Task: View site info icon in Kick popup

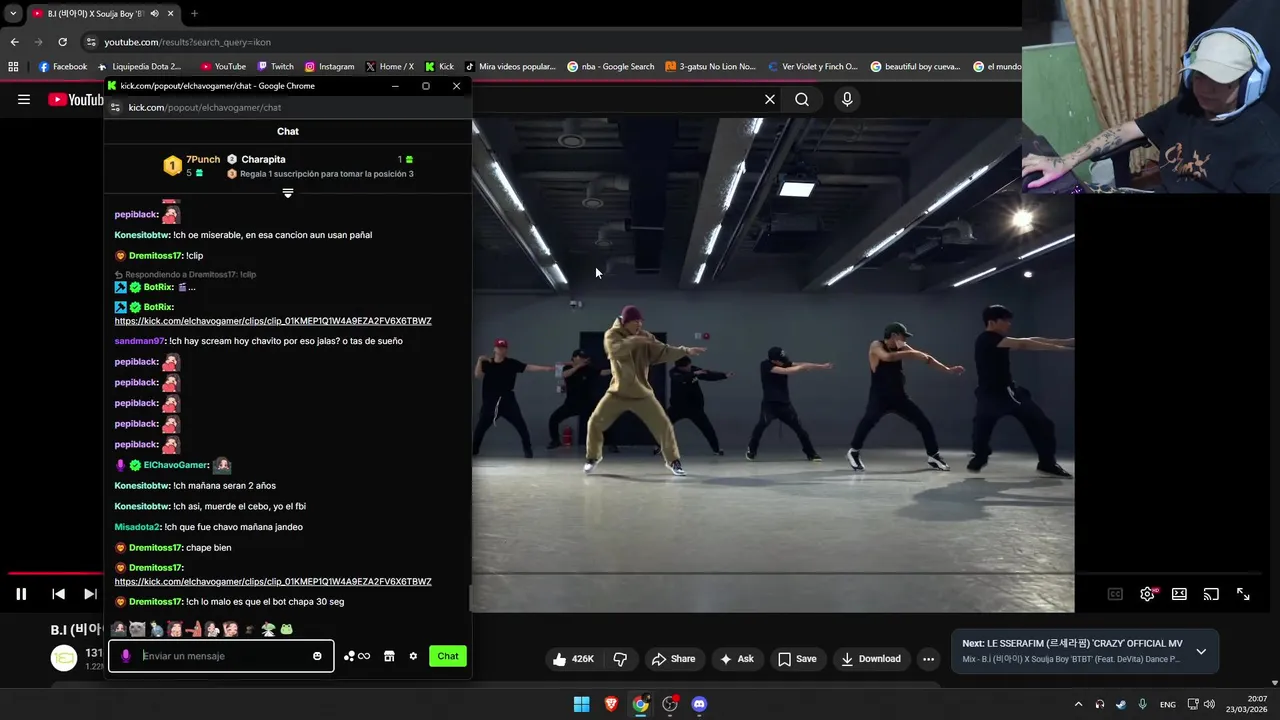Action: [116, 107]
